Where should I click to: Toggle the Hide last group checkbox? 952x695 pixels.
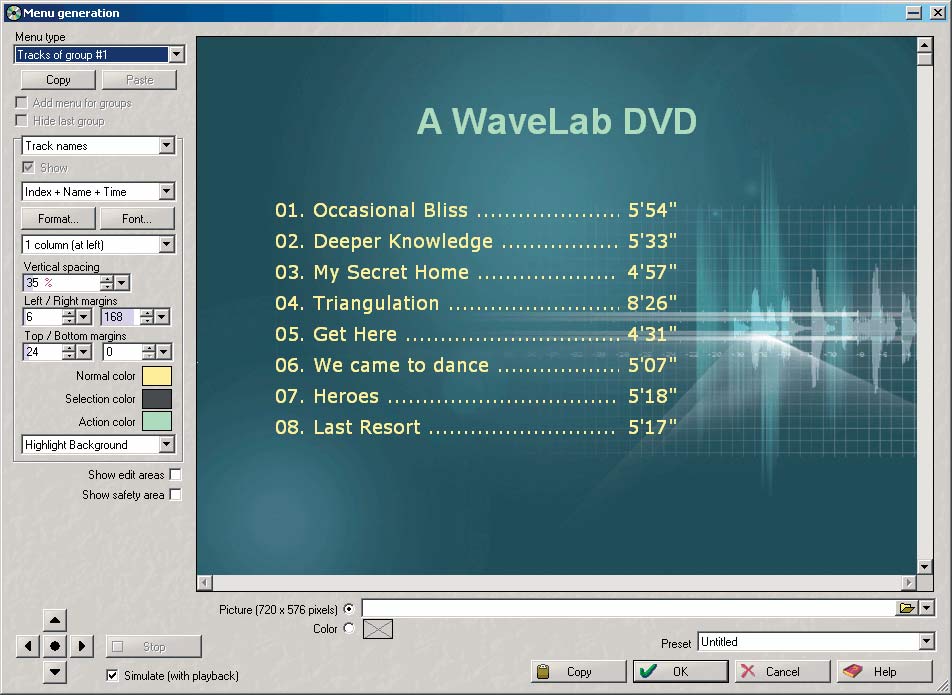point(22,121)
